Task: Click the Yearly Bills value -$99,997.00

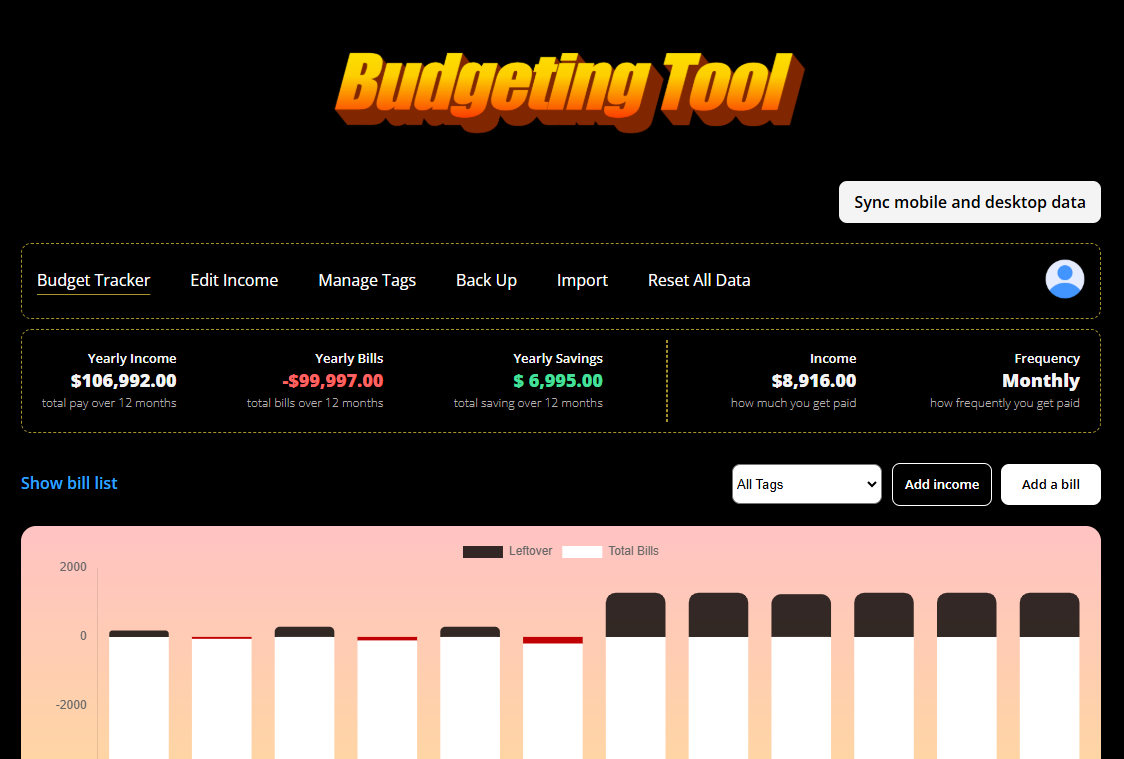Action: pyautogui.click(x=333, y=381)
